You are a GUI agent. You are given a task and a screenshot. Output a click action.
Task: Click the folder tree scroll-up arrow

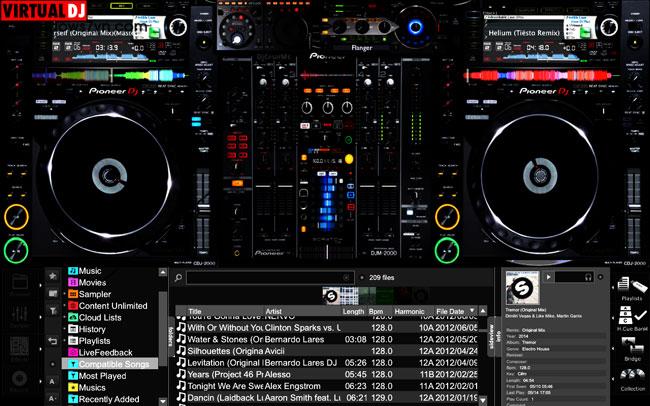(163, 272)
